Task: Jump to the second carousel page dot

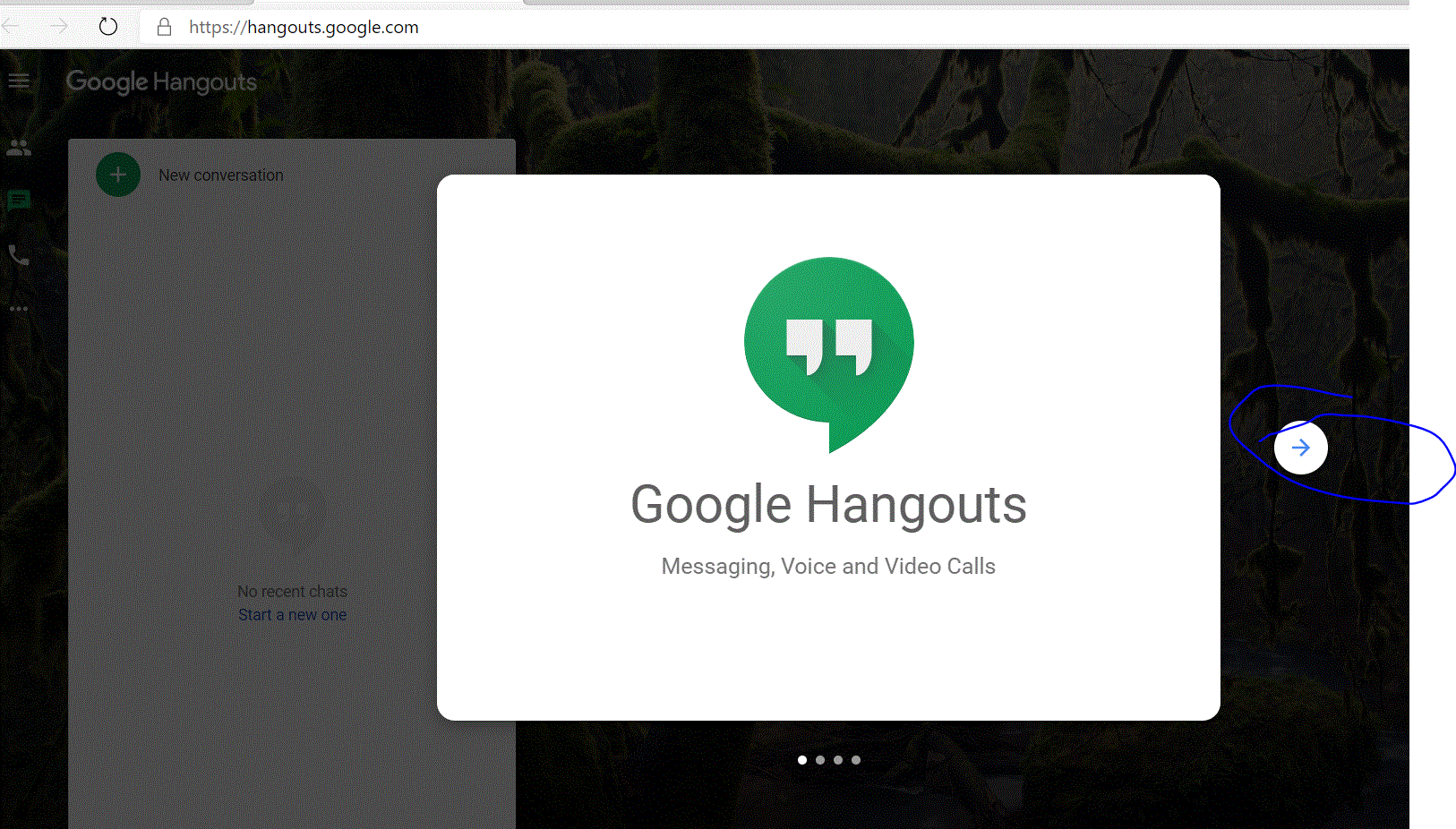Action: [820, 760]
